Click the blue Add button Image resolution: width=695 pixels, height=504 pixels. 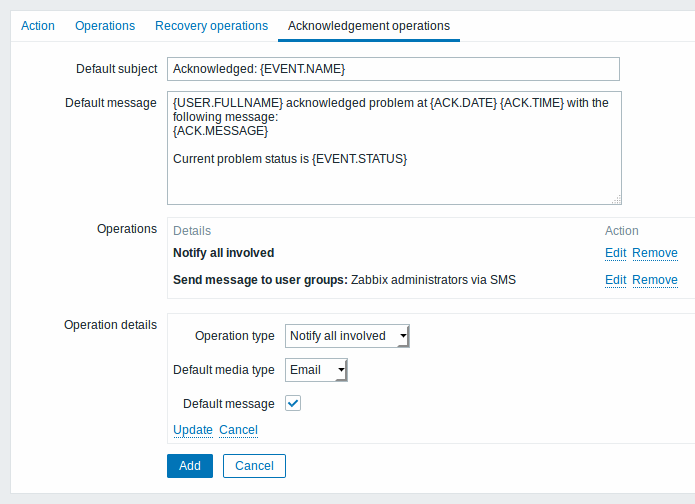(190, 466)
